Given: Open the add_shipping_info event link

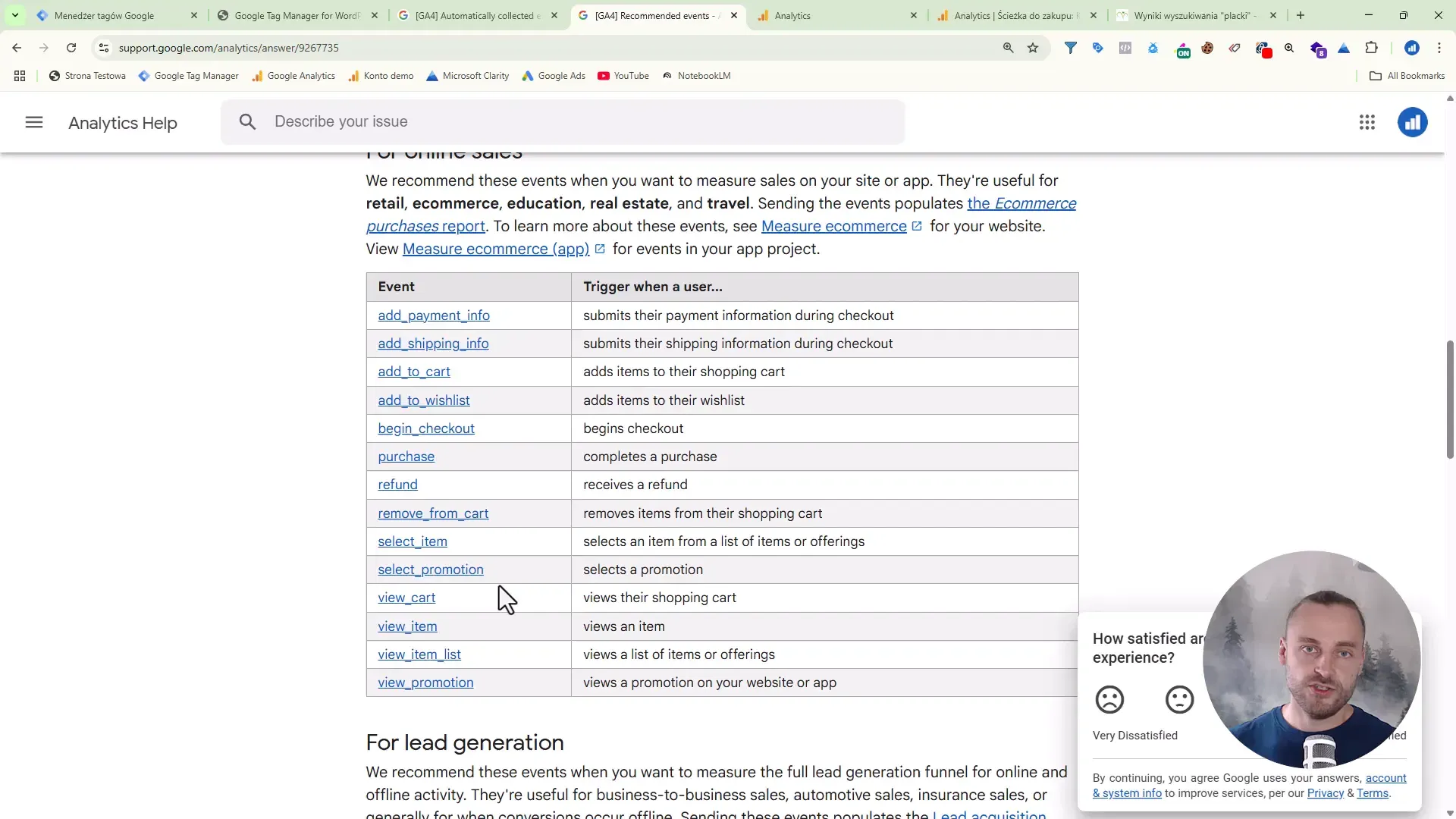Looking at the screenshot, I should click(433, 344).
